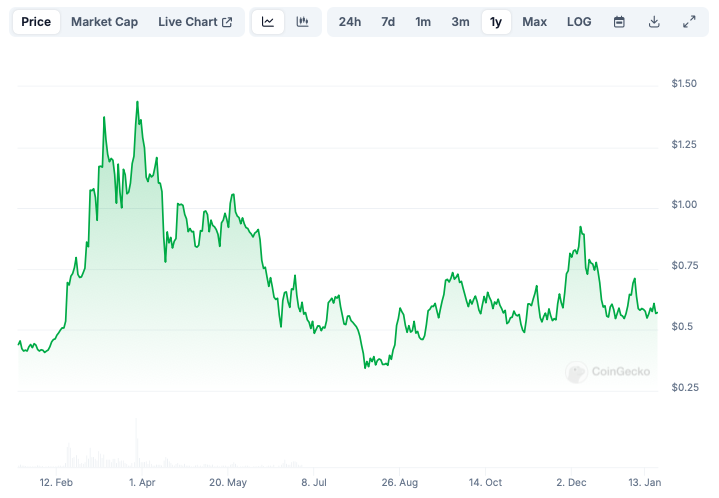Toggle the LOG scale option

[579, 22]
